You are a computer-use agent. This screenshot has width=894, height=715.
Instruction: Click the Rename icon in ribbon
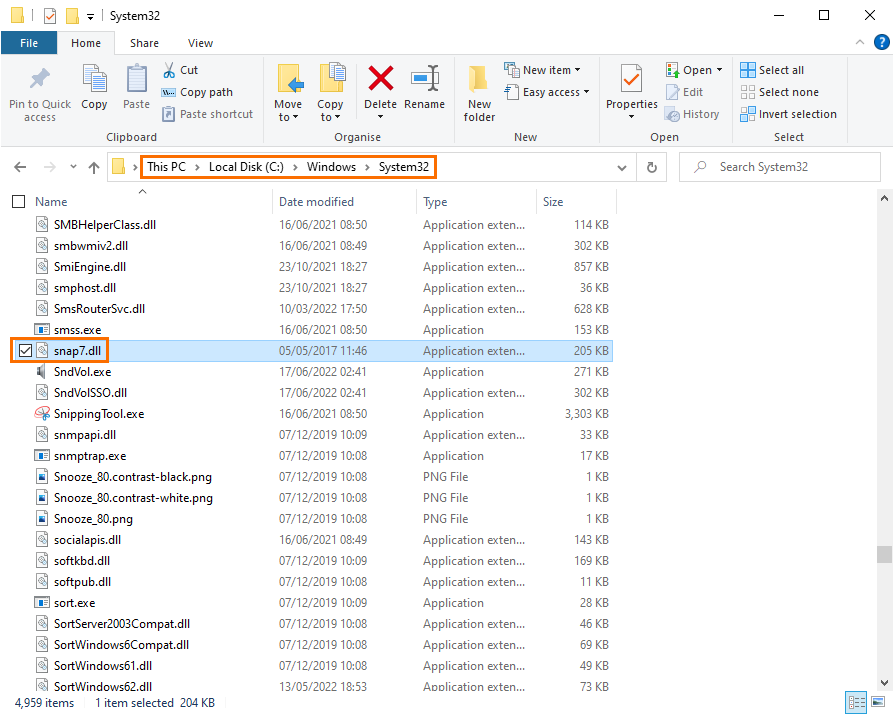425,80
